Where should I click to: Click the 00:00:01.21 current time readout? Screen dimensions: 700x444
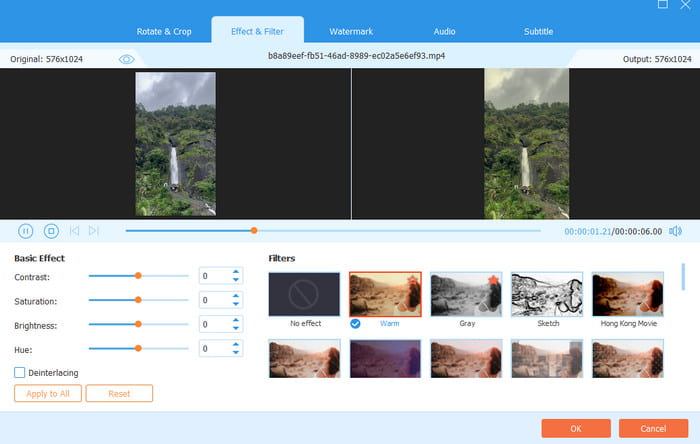coord(588,232)
